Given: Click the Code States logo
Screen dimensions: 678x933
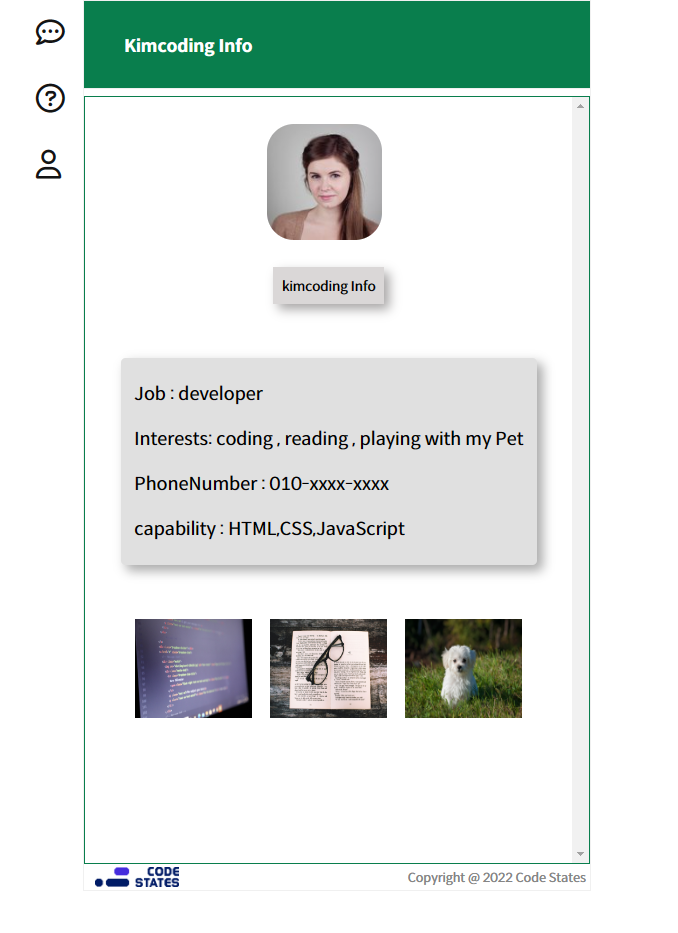Looking at the screenshot, I should 137,878.
